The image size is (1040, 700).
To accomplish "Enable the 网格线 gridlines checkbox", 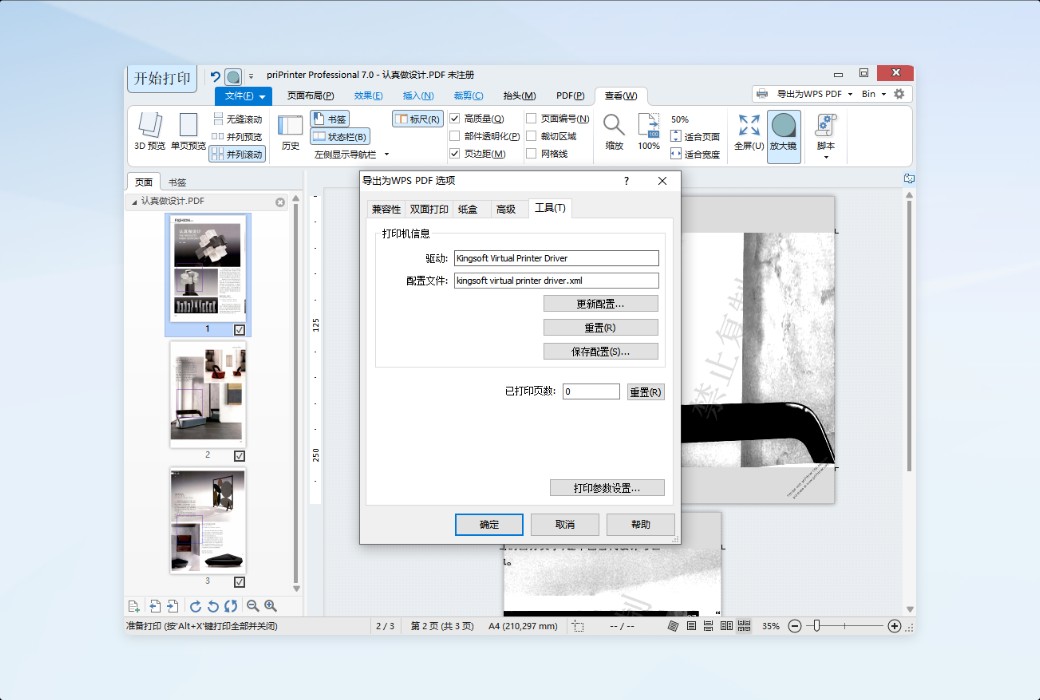I will click(x=531, y=153).
